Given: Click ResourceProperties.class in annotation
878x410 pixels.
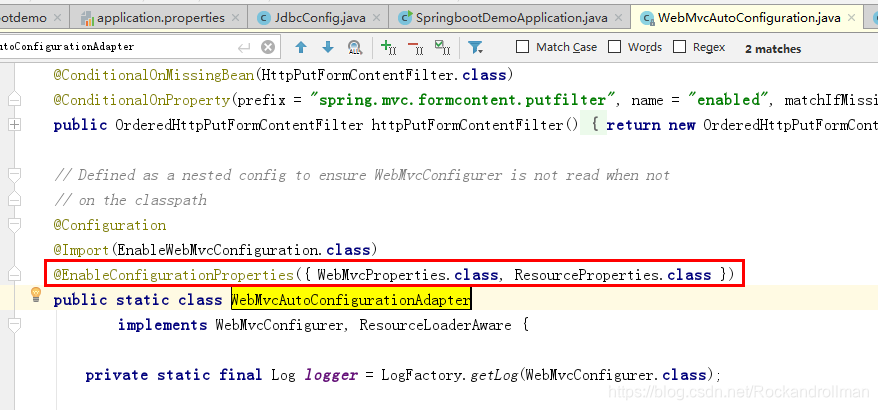Looking at the screenshot, I should point(613,275).
